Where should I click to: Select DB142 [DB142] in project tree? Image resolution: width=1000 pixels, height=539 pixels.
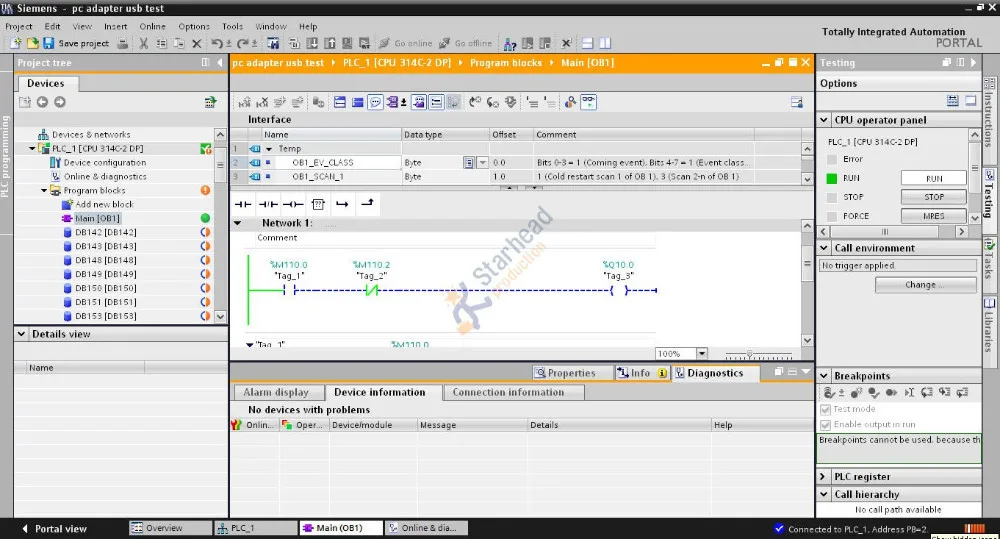pyautogui.click(x=105, y=232)
